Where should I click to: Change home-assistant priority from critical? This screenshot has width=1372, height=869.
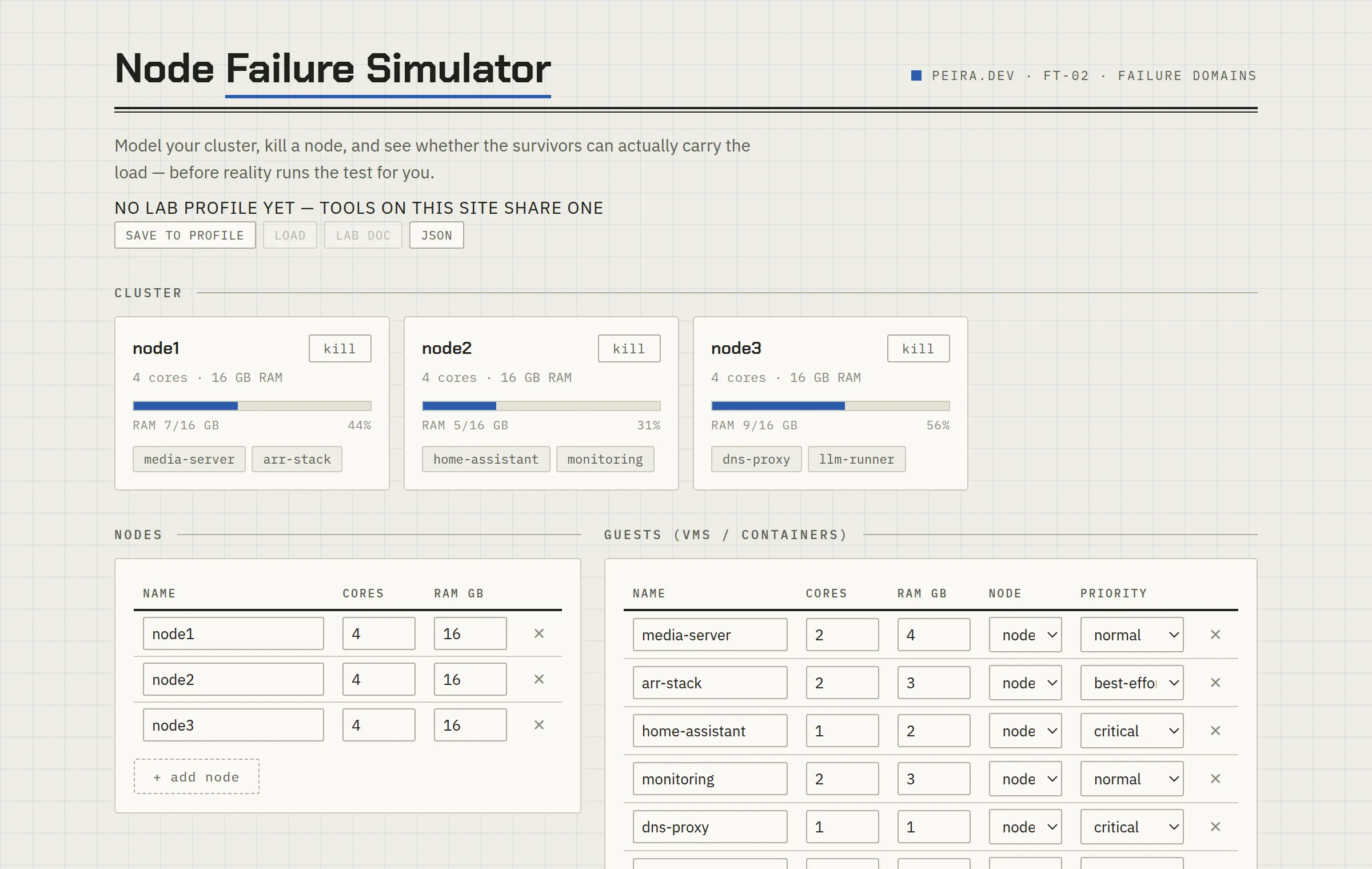(x=1132, y=731)
